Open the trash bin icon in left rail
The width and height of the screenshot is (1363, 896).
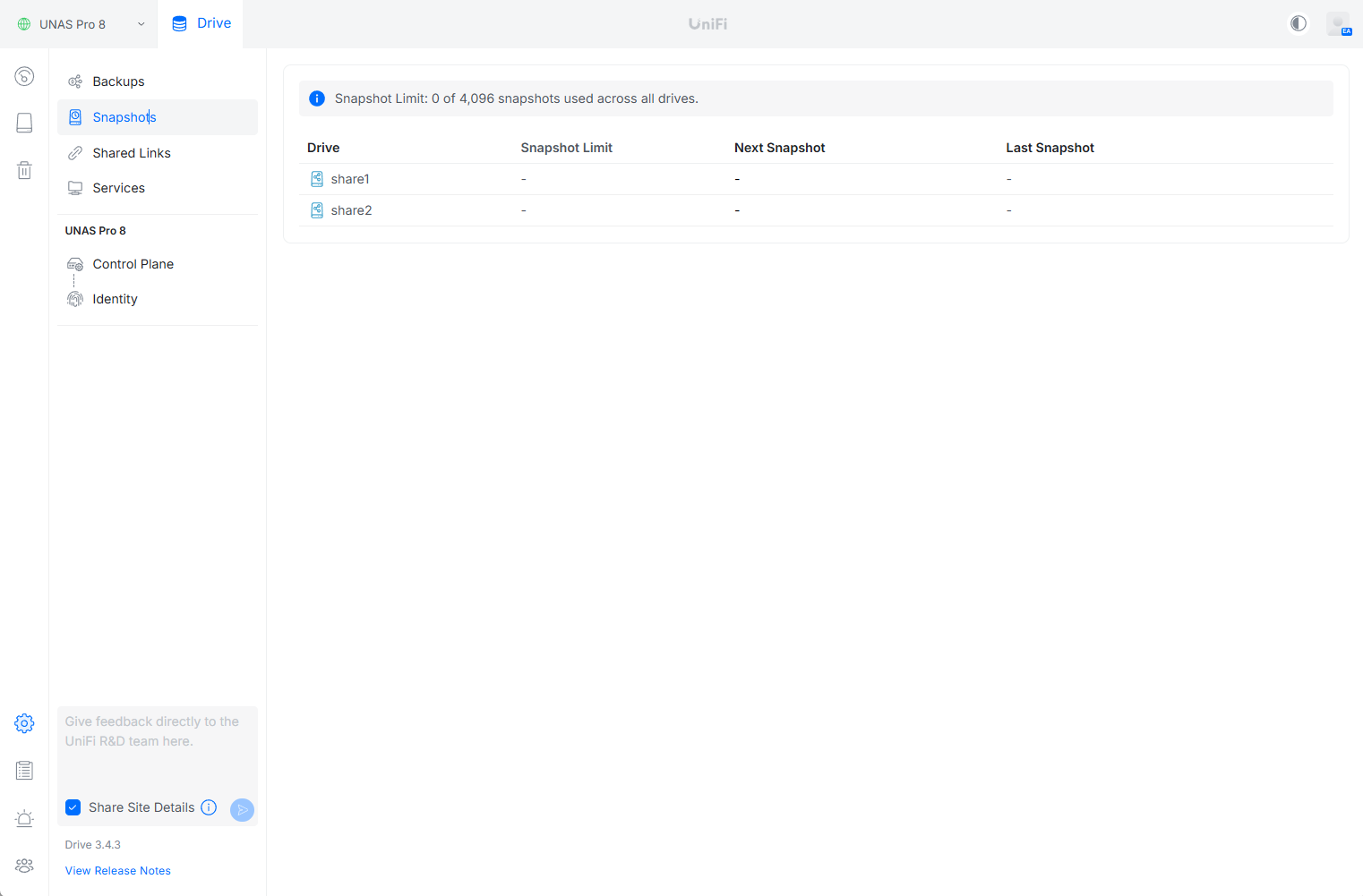click(24, 170)
